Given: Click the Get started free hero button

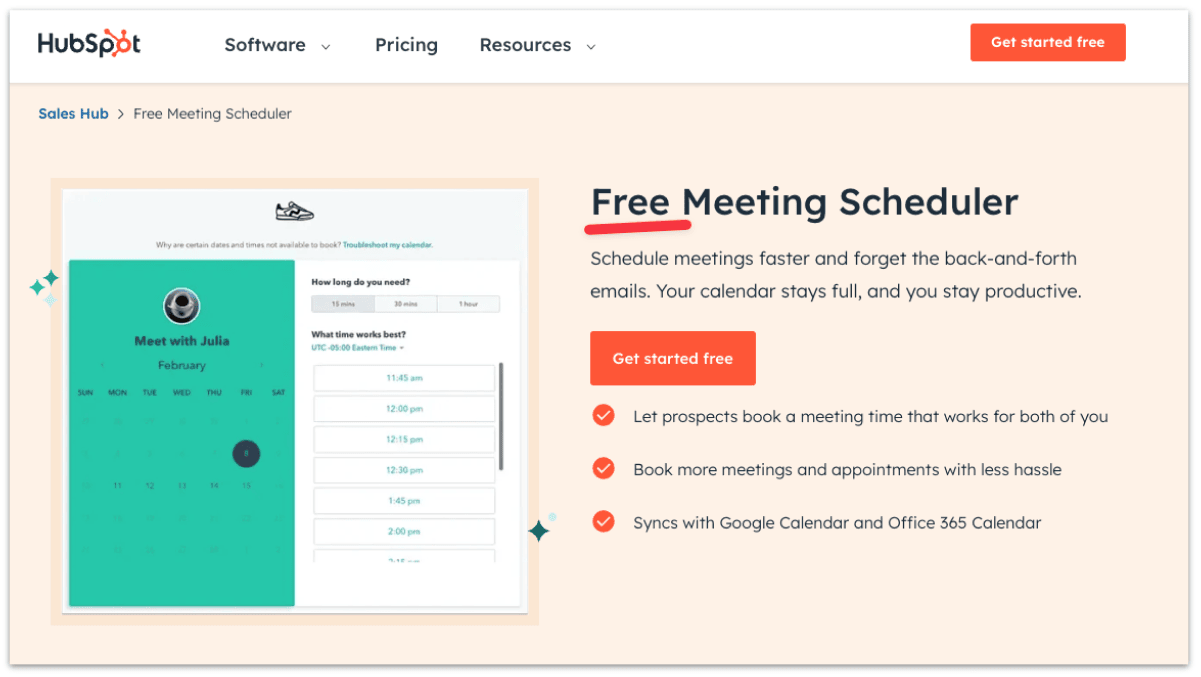Looking at the screenshot, I should (x=672, y=358).
